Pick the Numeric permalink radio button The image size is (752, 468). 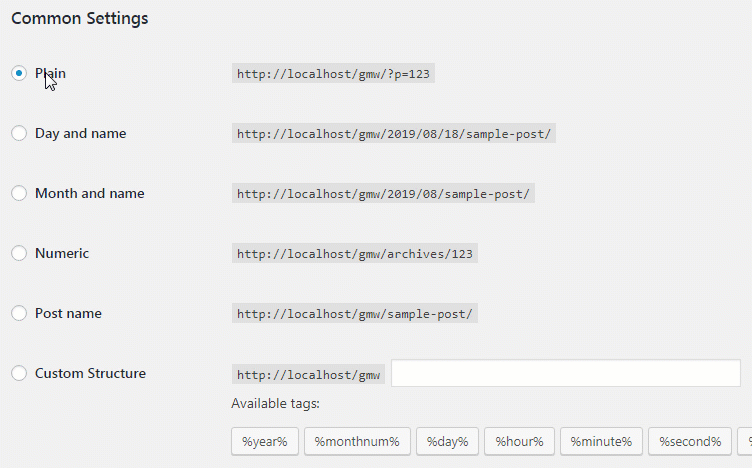pos(19,253)
